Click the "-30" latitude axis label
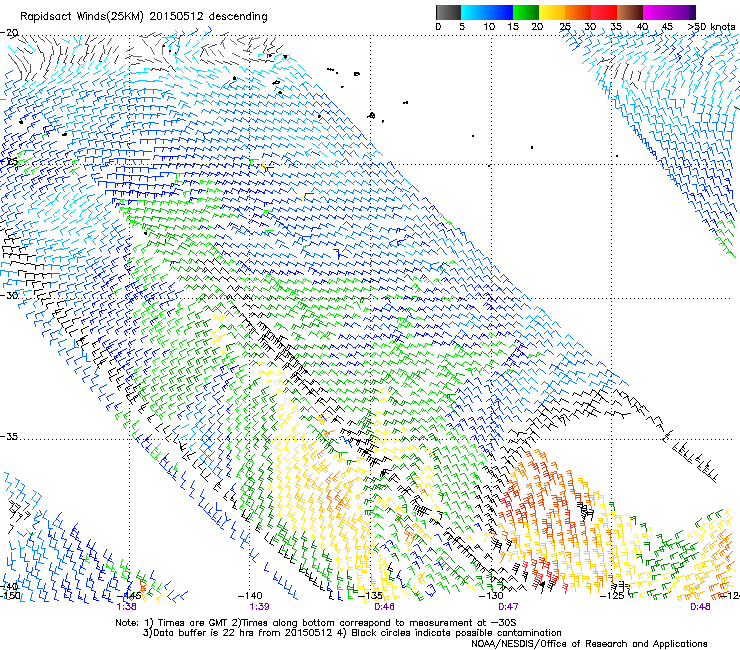The width and height of the screenshot is (740, 650). 9,295
